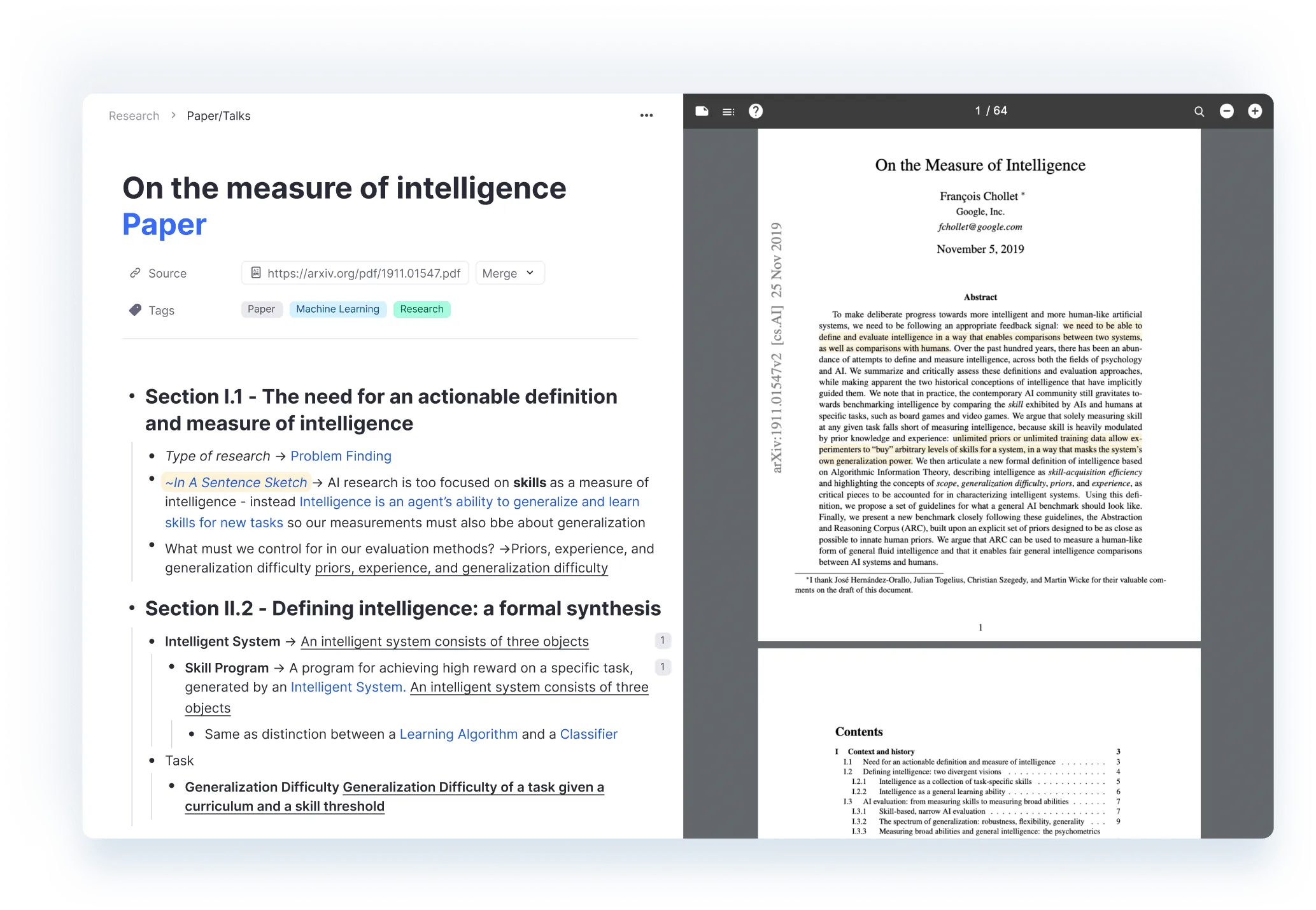Open the Merge dropdown
The width and height of the screenshot is (1316, 910).
tap(509, 273)
